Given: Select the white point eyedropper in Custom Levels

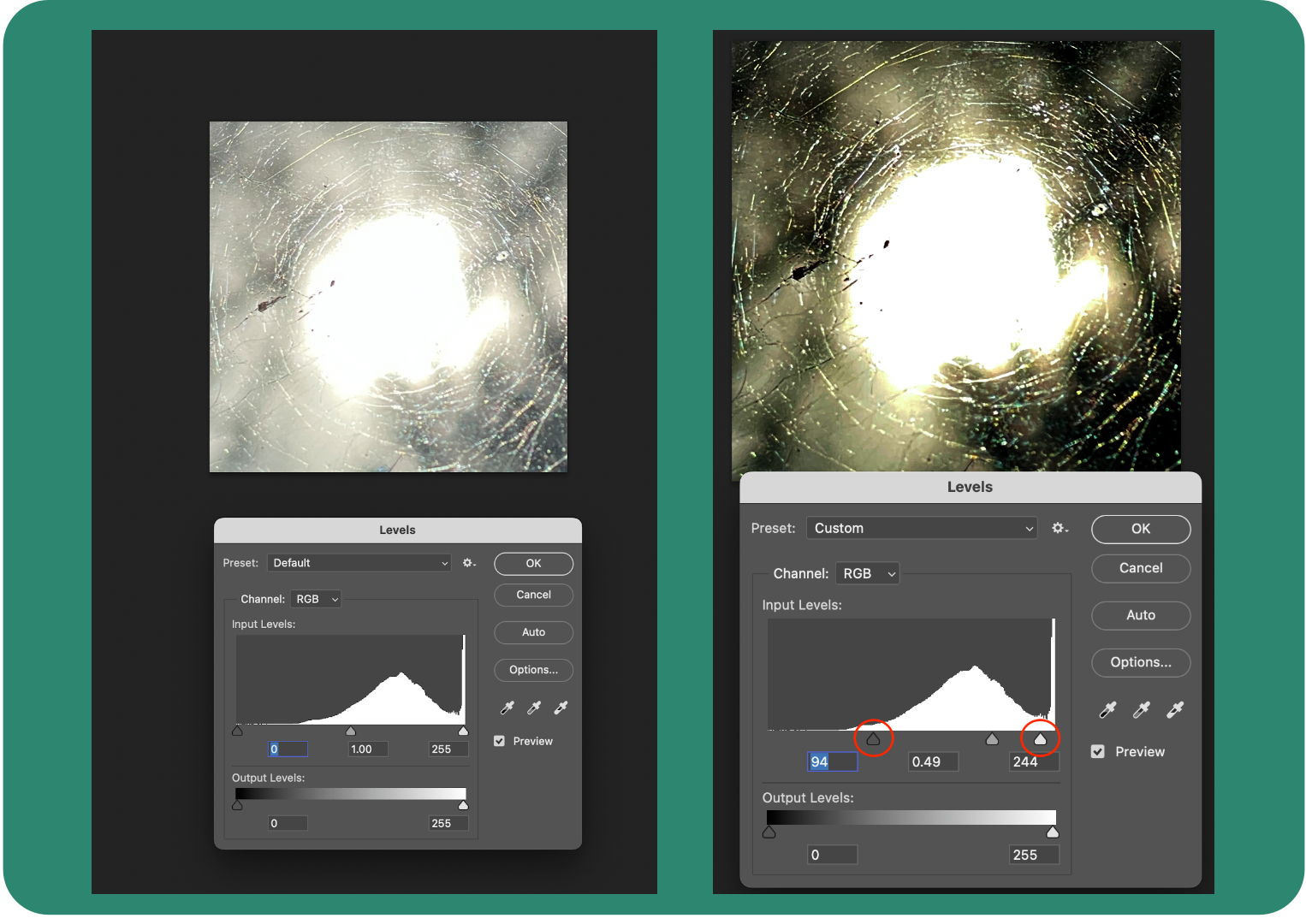Looking at the screenshot, I should [1175, 709].
